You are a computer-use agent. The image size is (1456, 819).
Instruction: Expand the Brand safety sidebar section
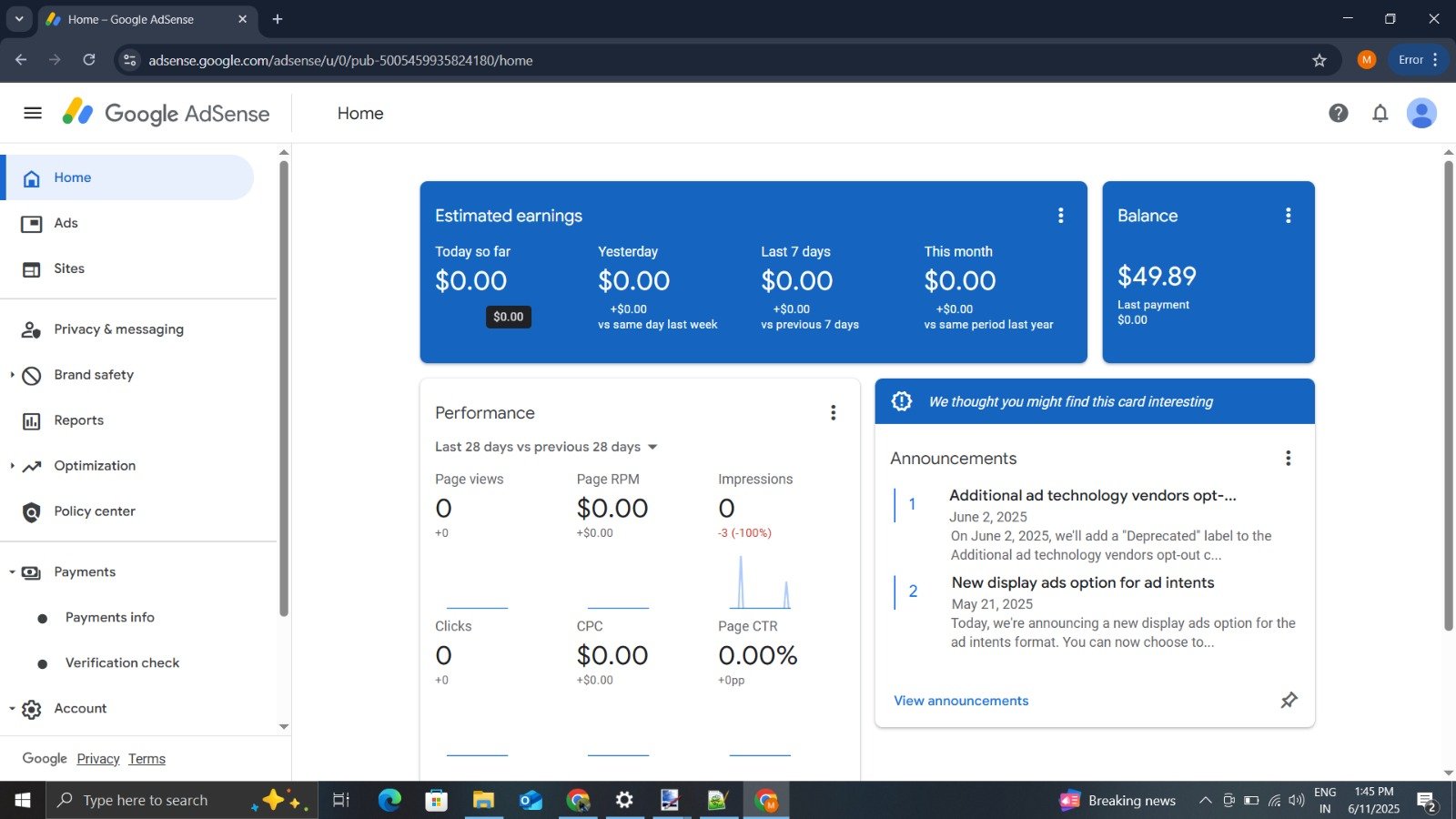click(12, 375)
